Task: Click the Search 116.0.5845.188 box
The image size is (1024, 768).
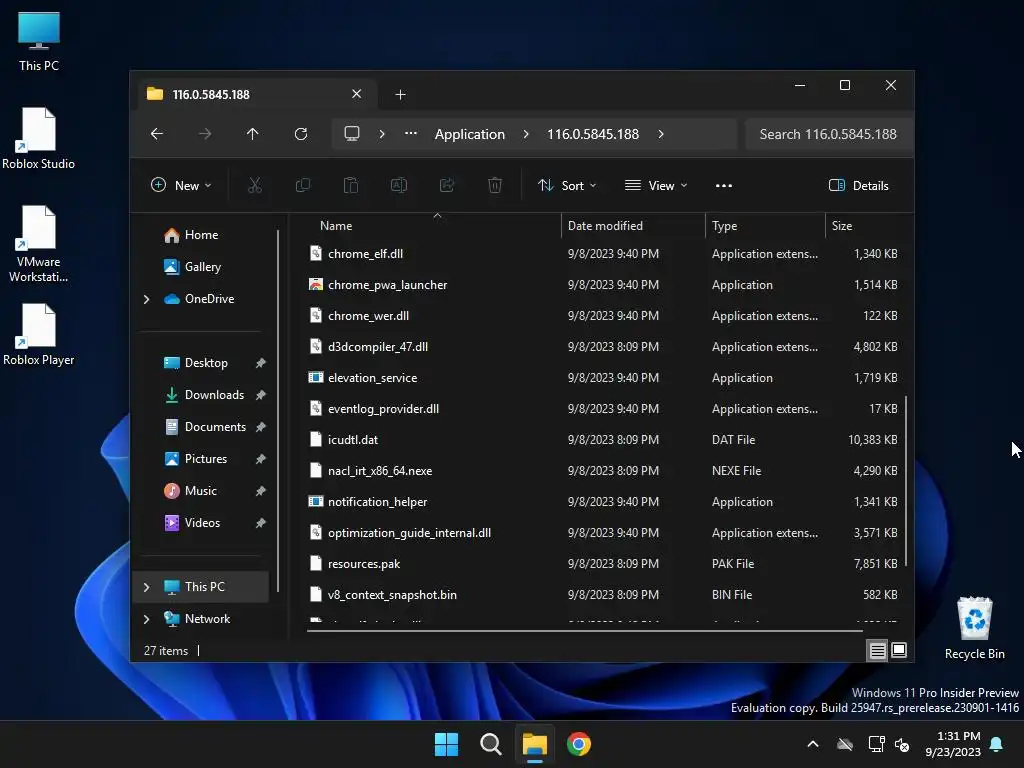Action: 828,134
